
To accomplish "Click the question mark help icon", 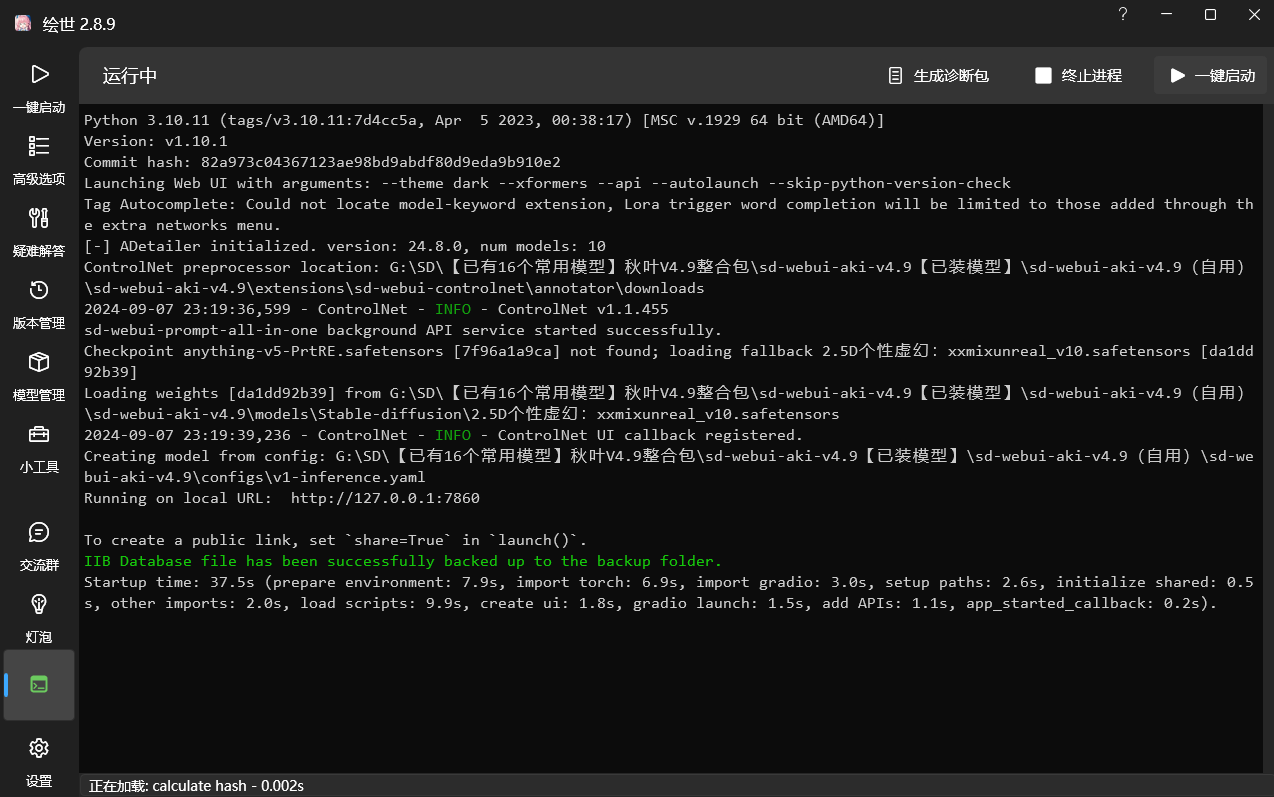I will [1123, 14].
